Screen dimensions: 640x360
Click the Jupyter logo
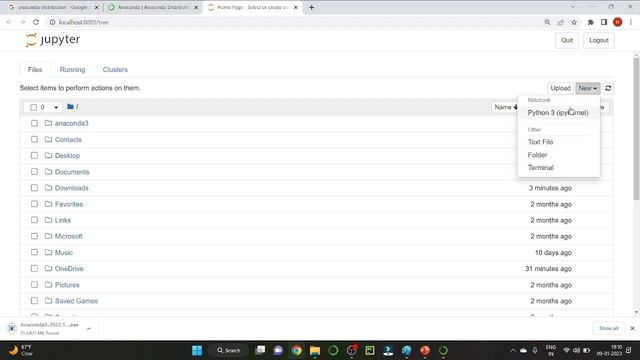(52, 40)
